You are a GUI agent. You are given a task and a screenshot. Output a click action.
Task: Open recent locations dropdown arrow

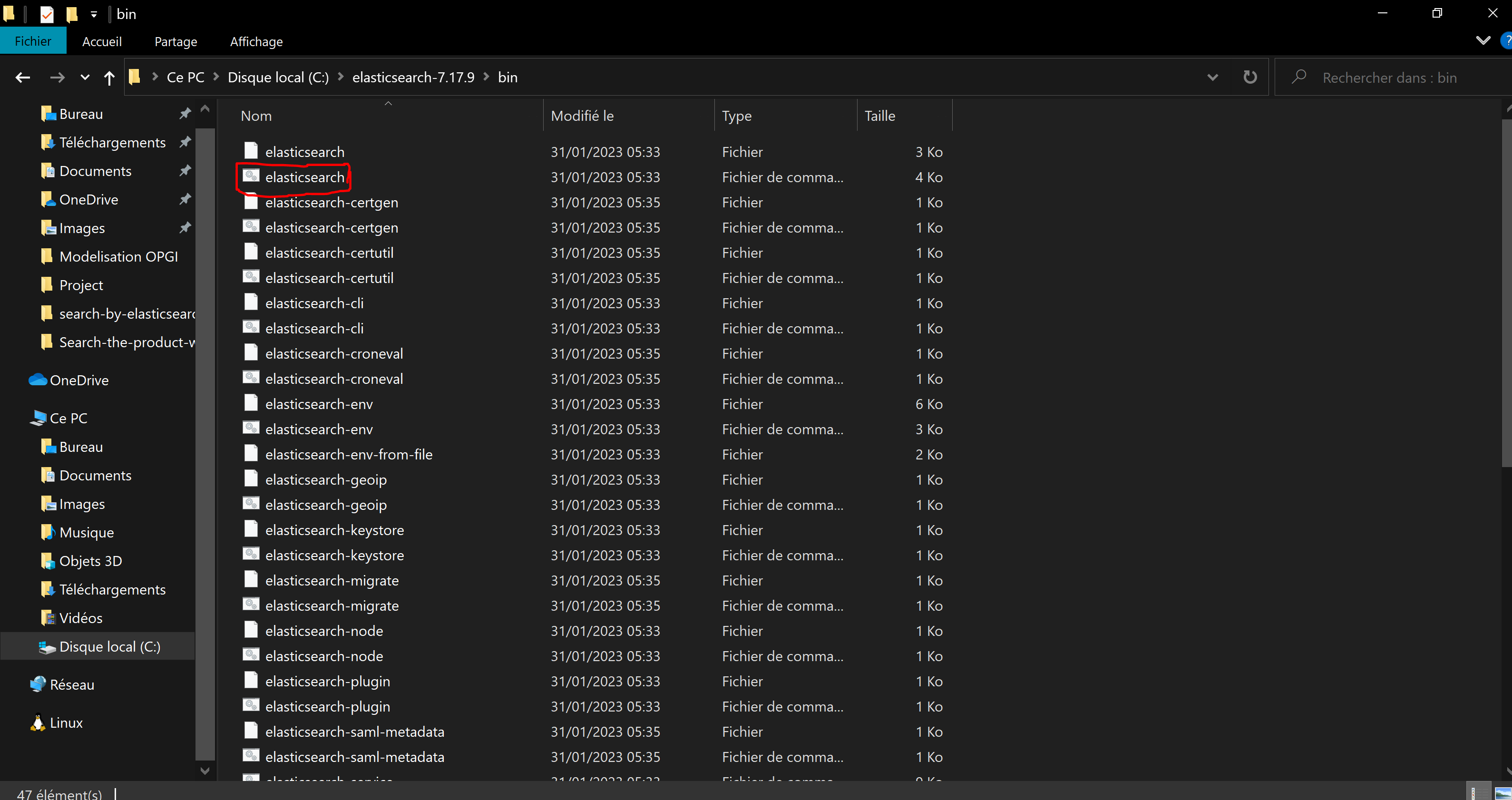[85, 78]
